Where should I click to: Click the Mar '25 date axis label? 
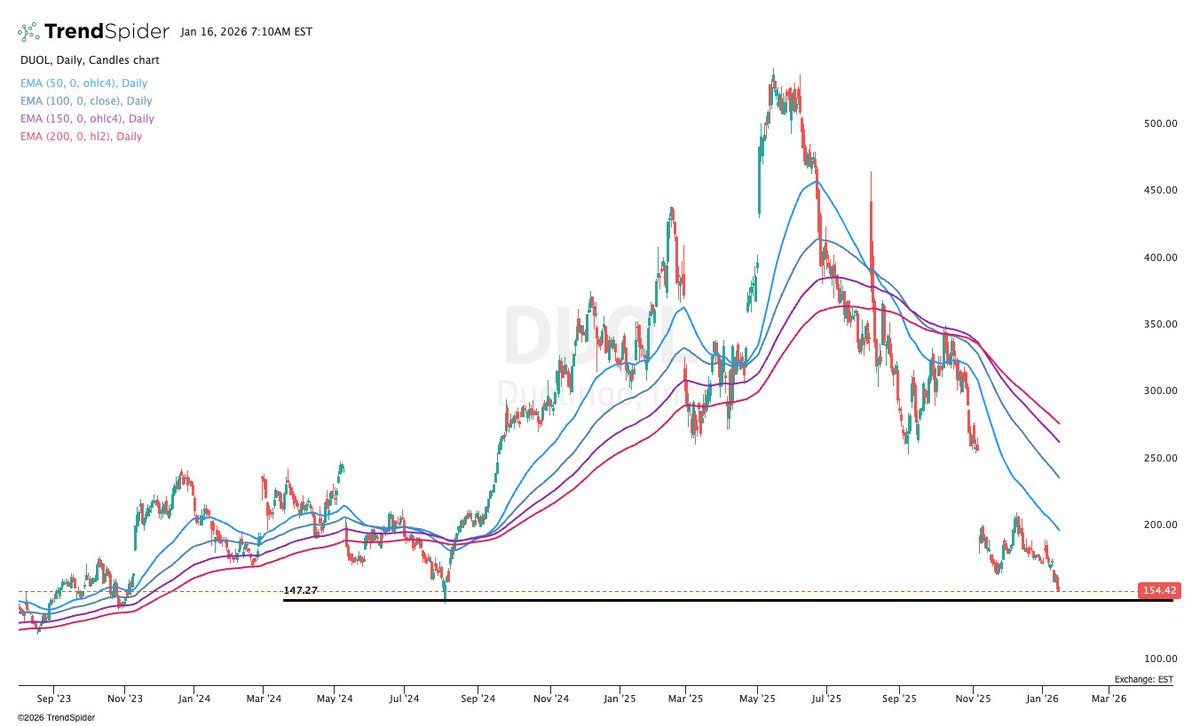point(686,699)
